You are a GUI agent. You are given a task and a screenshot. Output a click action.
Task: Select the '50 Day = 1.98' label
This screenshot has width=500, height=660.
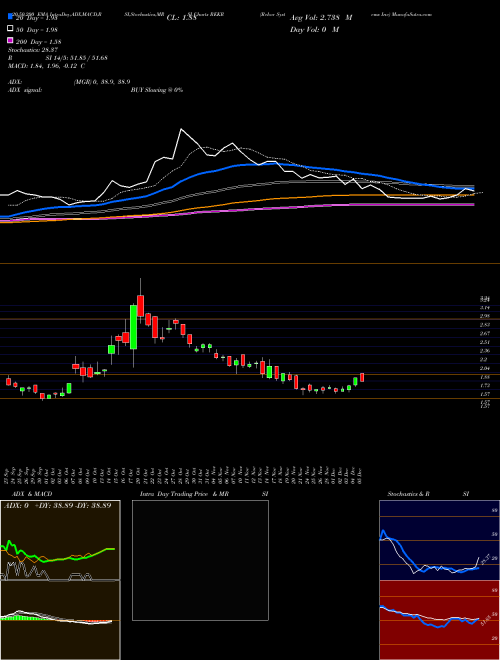(x=37, y=29)
